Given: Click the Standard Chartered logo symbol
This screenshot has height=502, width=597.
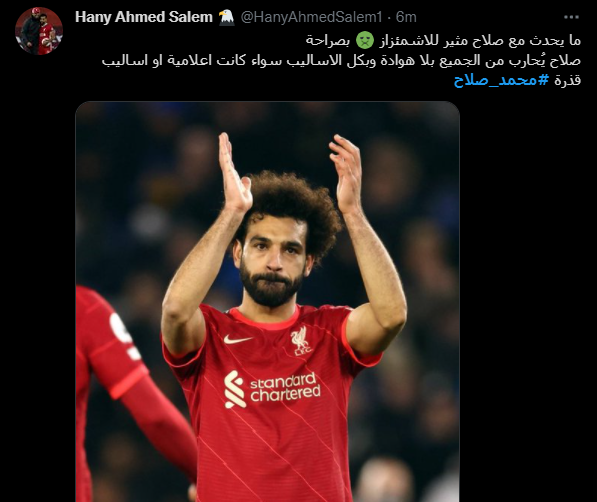Looking at the screenshot, I should pos(234,389).
